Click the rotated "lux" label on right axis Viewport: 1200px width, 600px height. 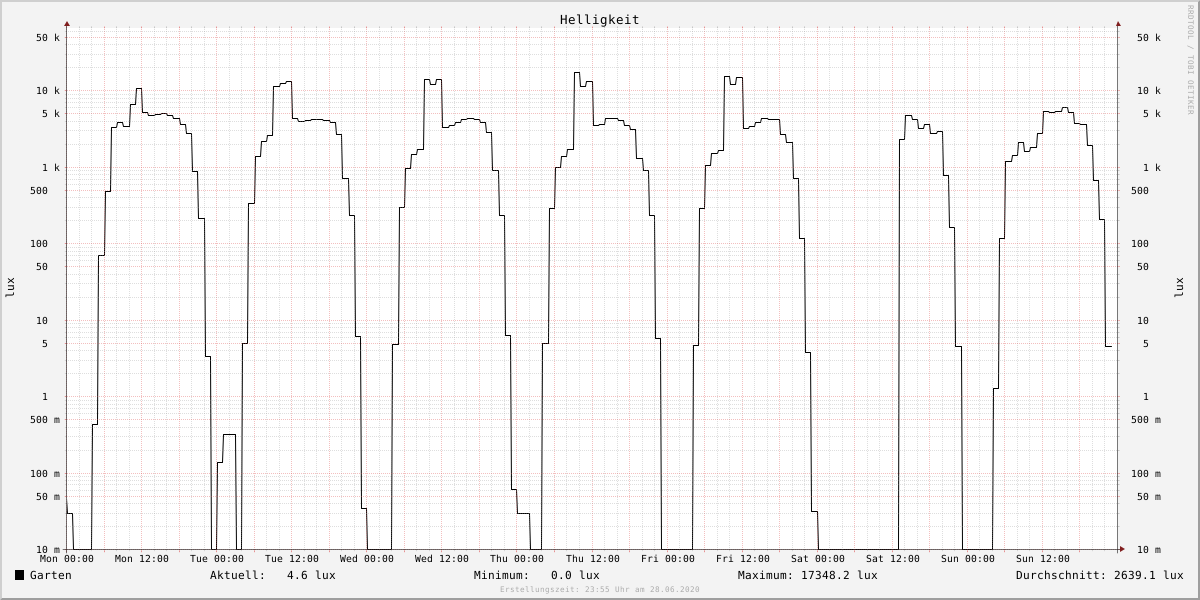(x=1179, y=287)
